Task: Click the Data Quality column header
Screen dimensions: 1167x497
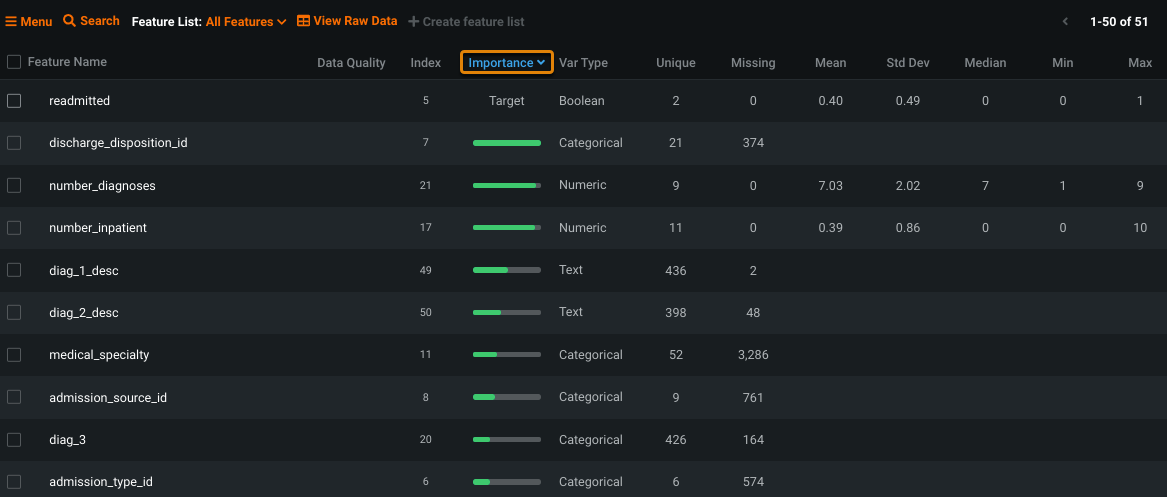Action: tap(351, 63)
